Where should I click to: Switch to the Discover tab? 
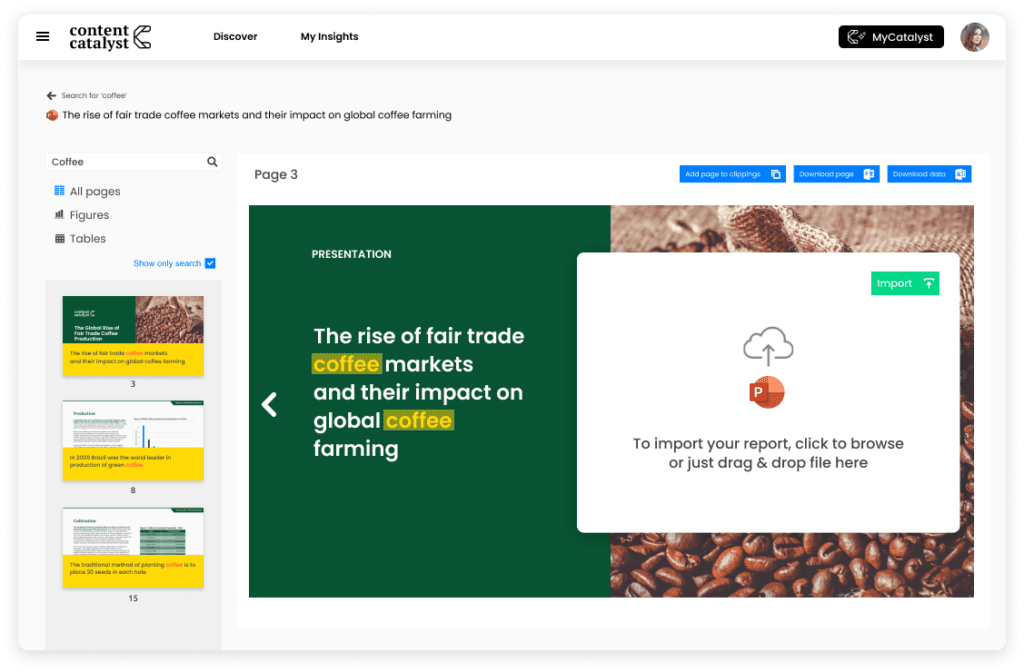[235, 36]
